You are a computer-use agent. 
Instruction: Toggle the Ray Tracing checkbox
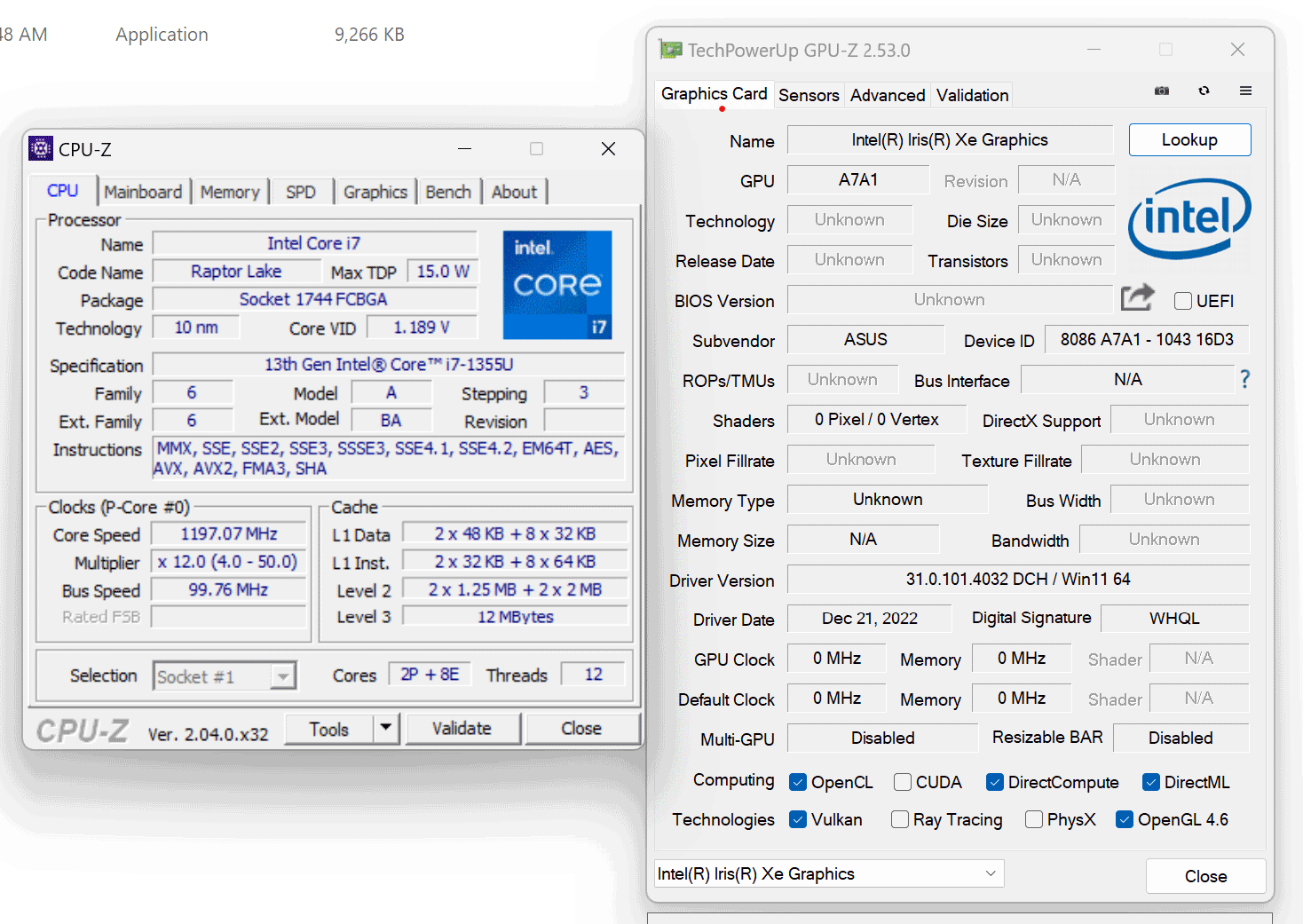[x=900, y=819]
